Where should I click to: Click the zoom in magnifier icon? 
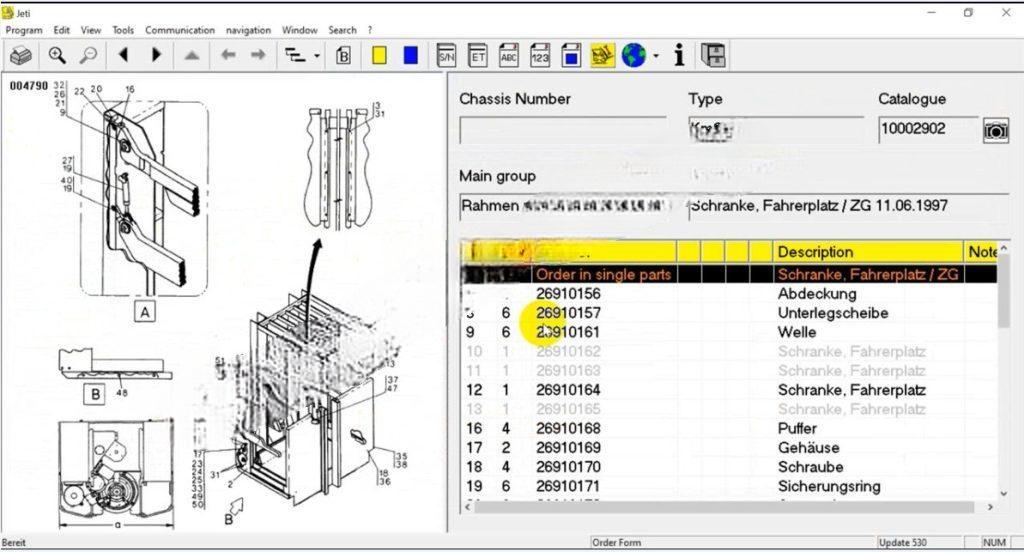click(57, 56)
